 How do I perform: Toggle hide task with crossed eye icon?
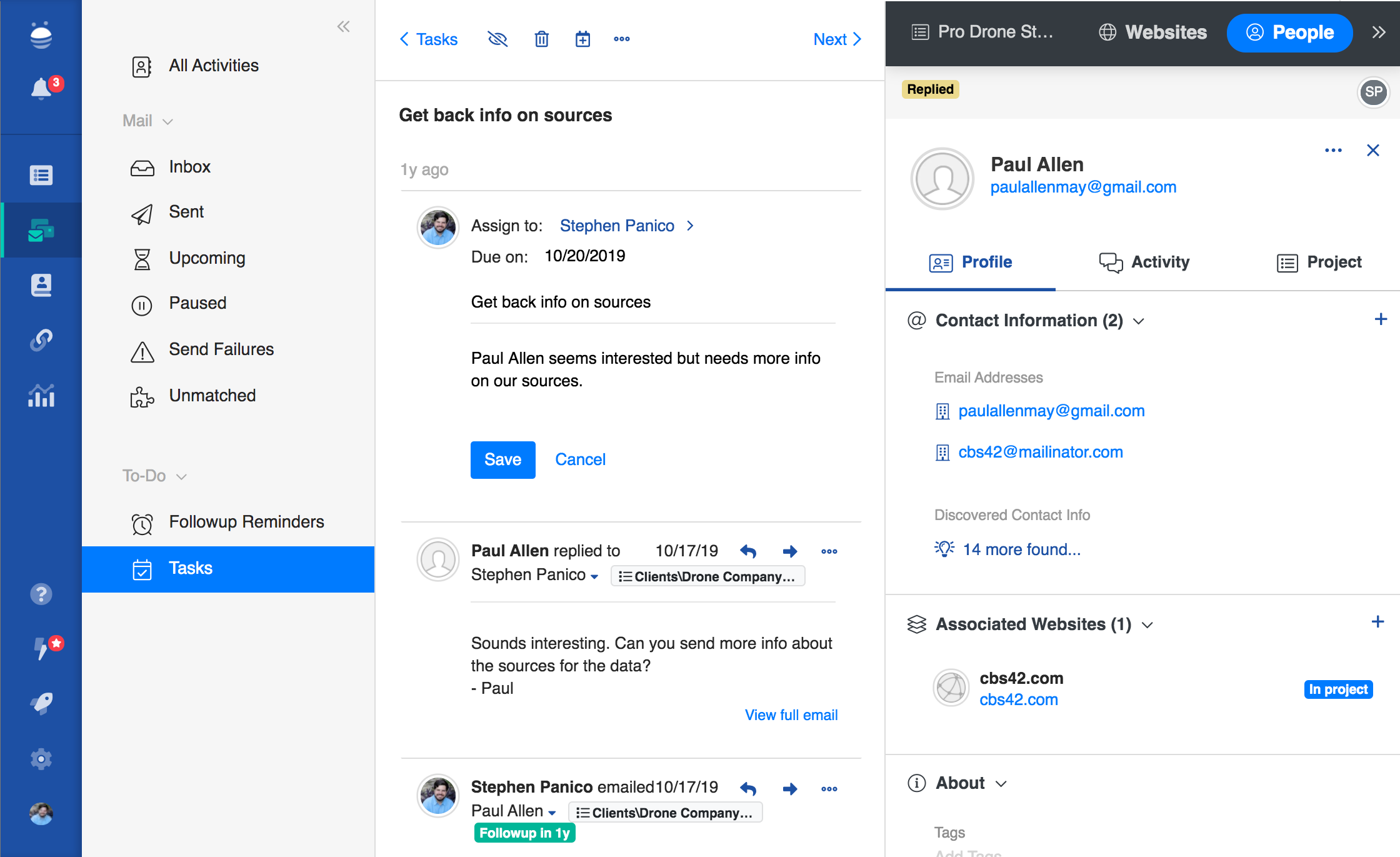point(497,39)
